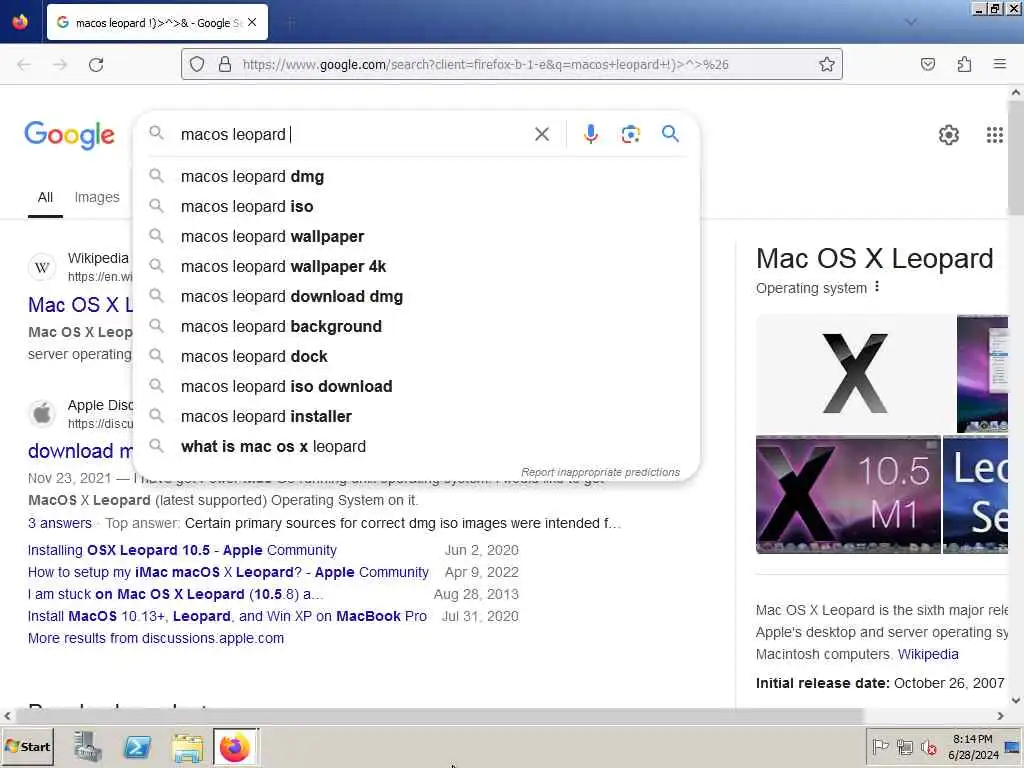Open the List all tabs dropdown

point(911,22)
